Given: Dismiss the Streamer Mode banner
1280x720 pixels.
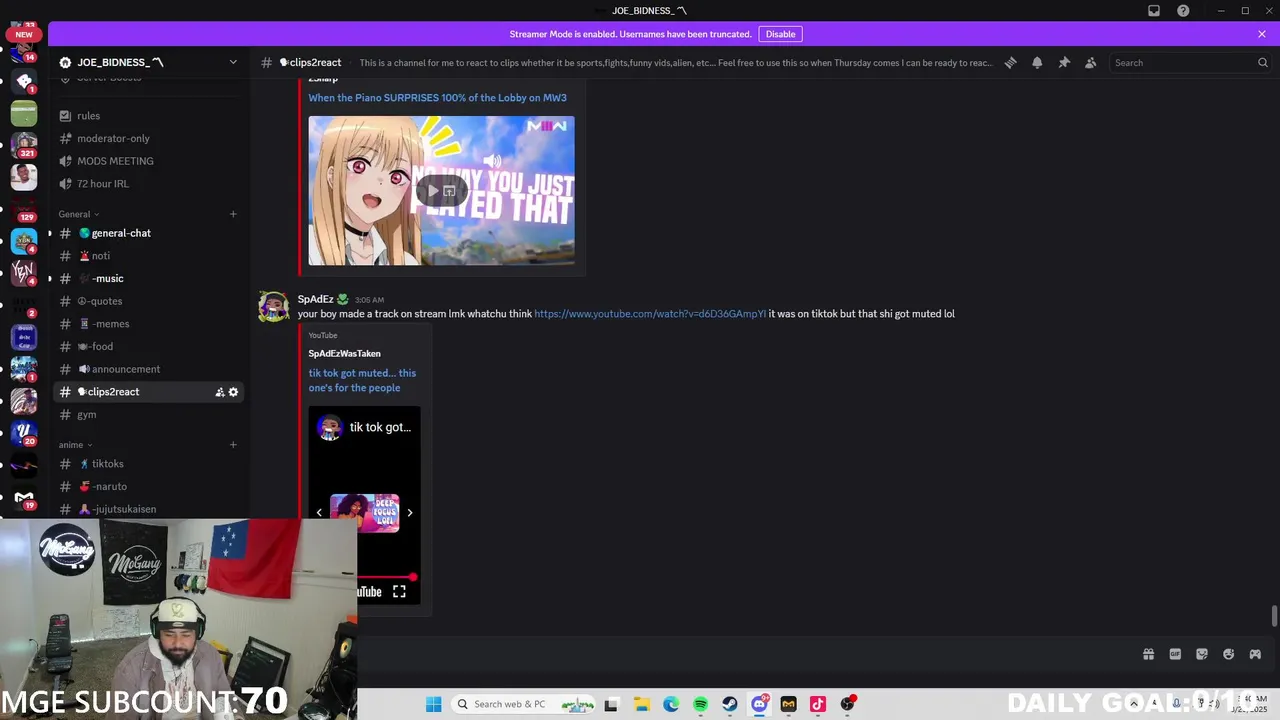Looking at the screenshot, I should (1262, 34).
